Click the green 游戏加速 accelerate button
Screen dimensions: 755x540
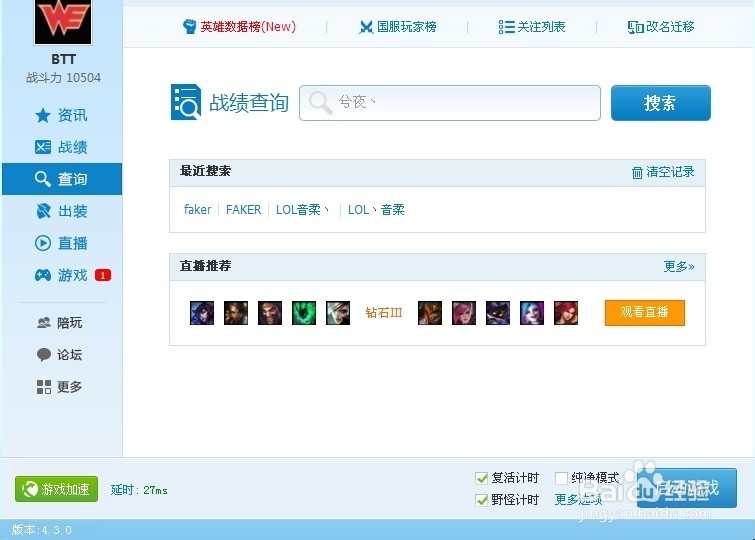(x=56, y=489)
